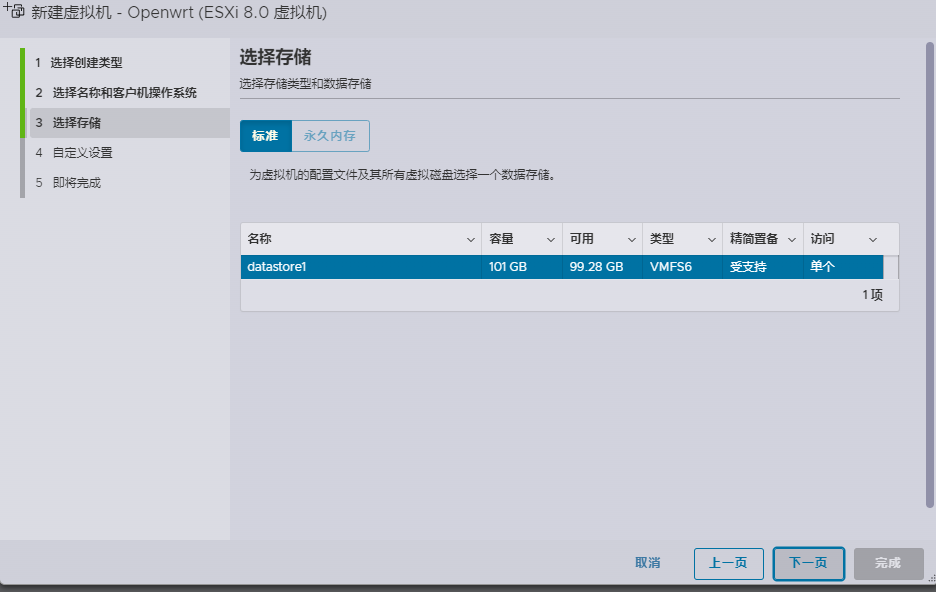
Task: Switch to the 标准 storage tab
Action: (265, 136)
